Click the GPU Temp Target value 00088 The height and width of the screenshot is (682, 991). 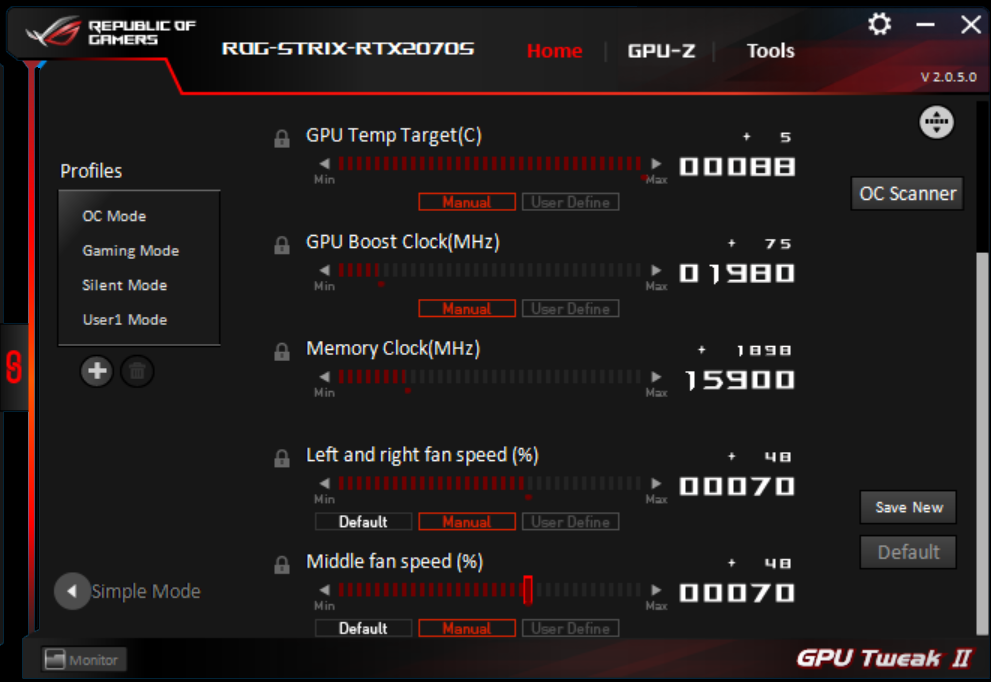click(737, 167)
